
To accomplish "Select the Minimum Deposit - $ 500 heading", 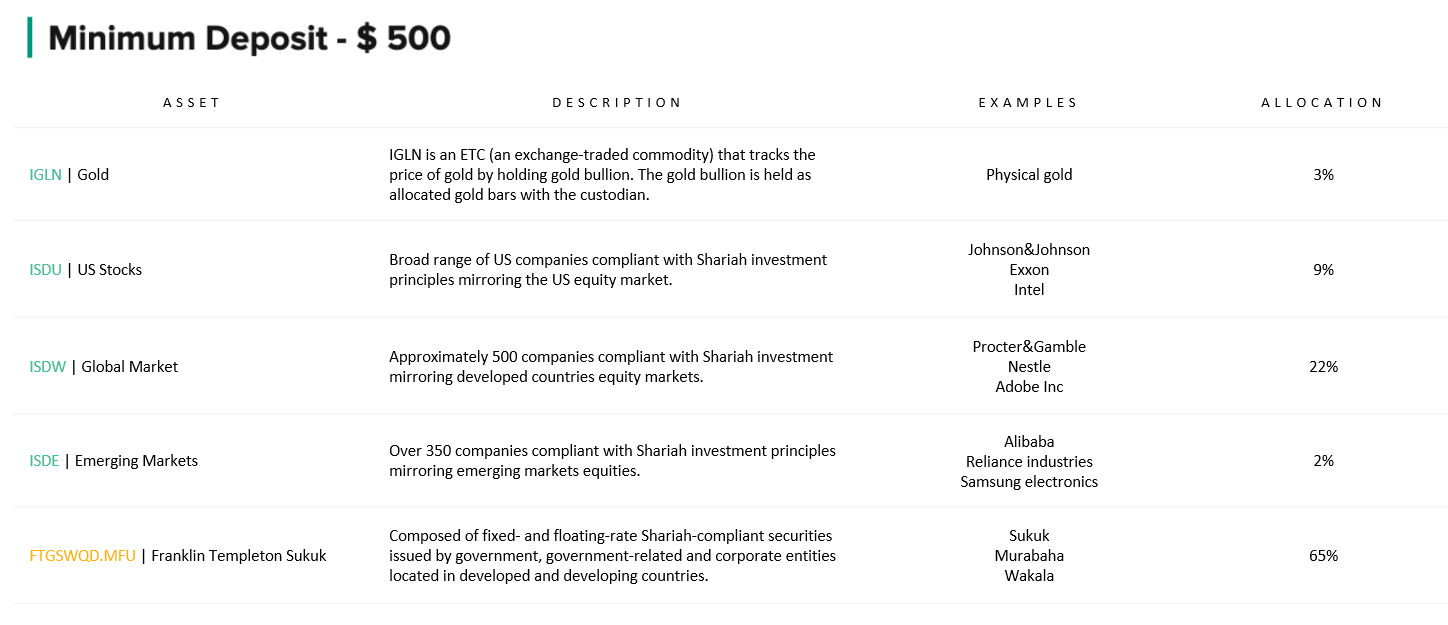I will (250, 38).
